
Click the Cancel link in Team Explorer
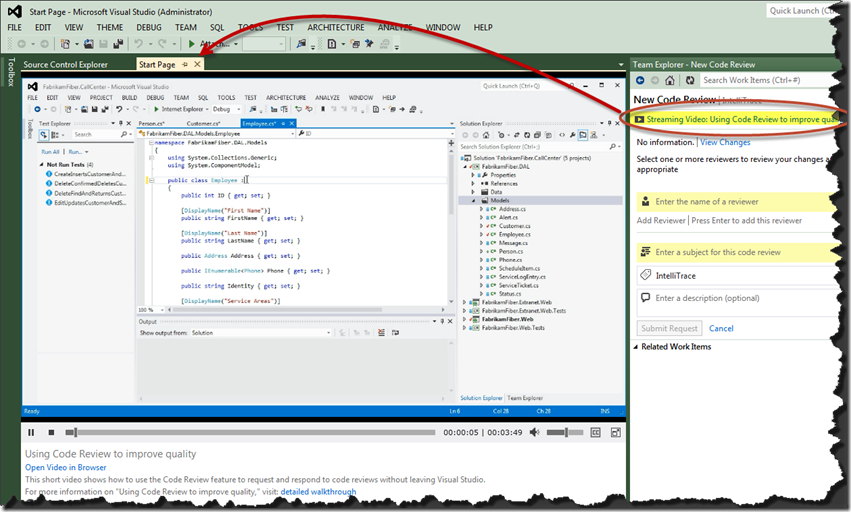coord(721,328)
